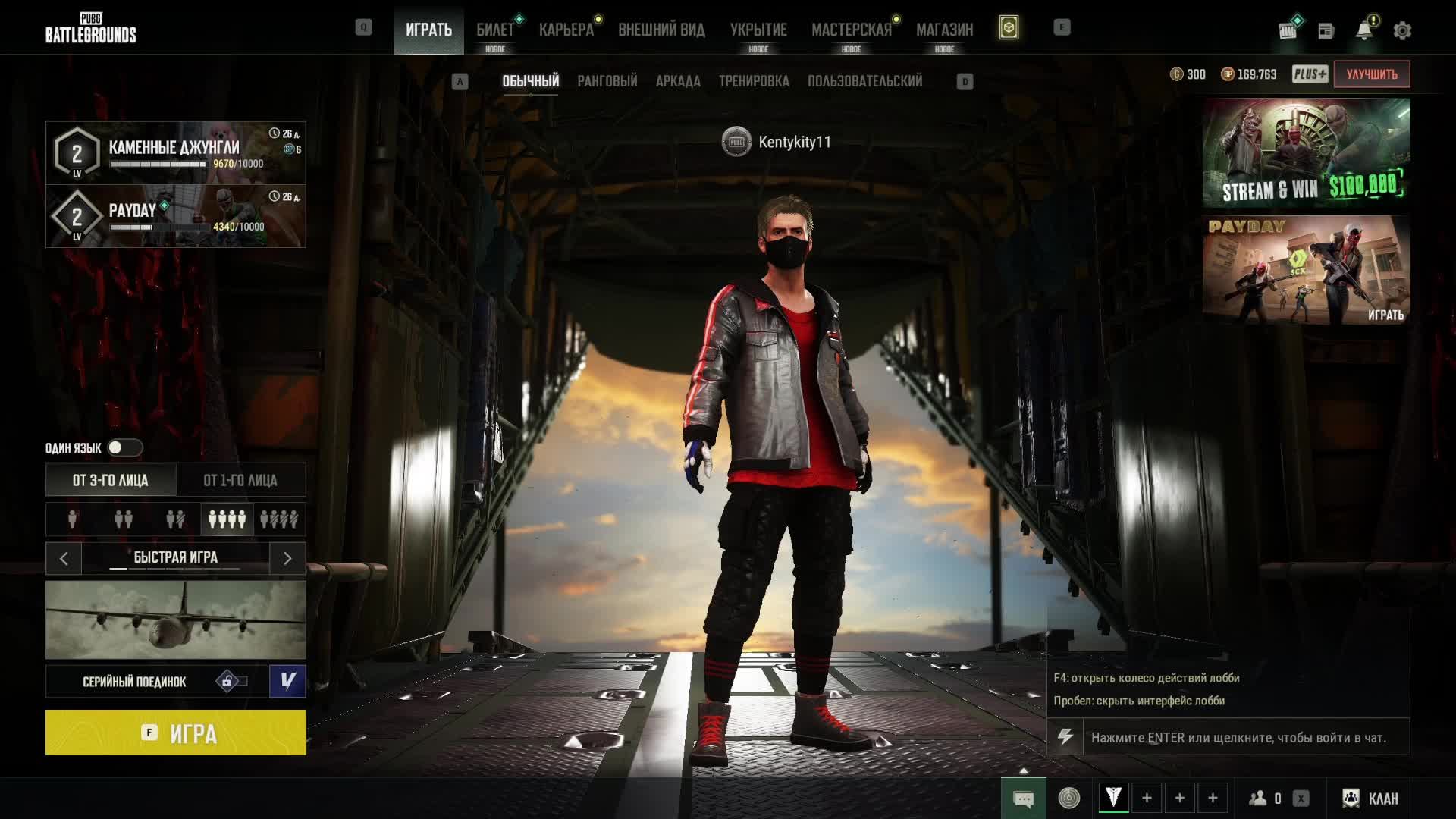Open the inventory crate icon in top bar
The image size is (1456, 819).
[x=1288, y=30]
